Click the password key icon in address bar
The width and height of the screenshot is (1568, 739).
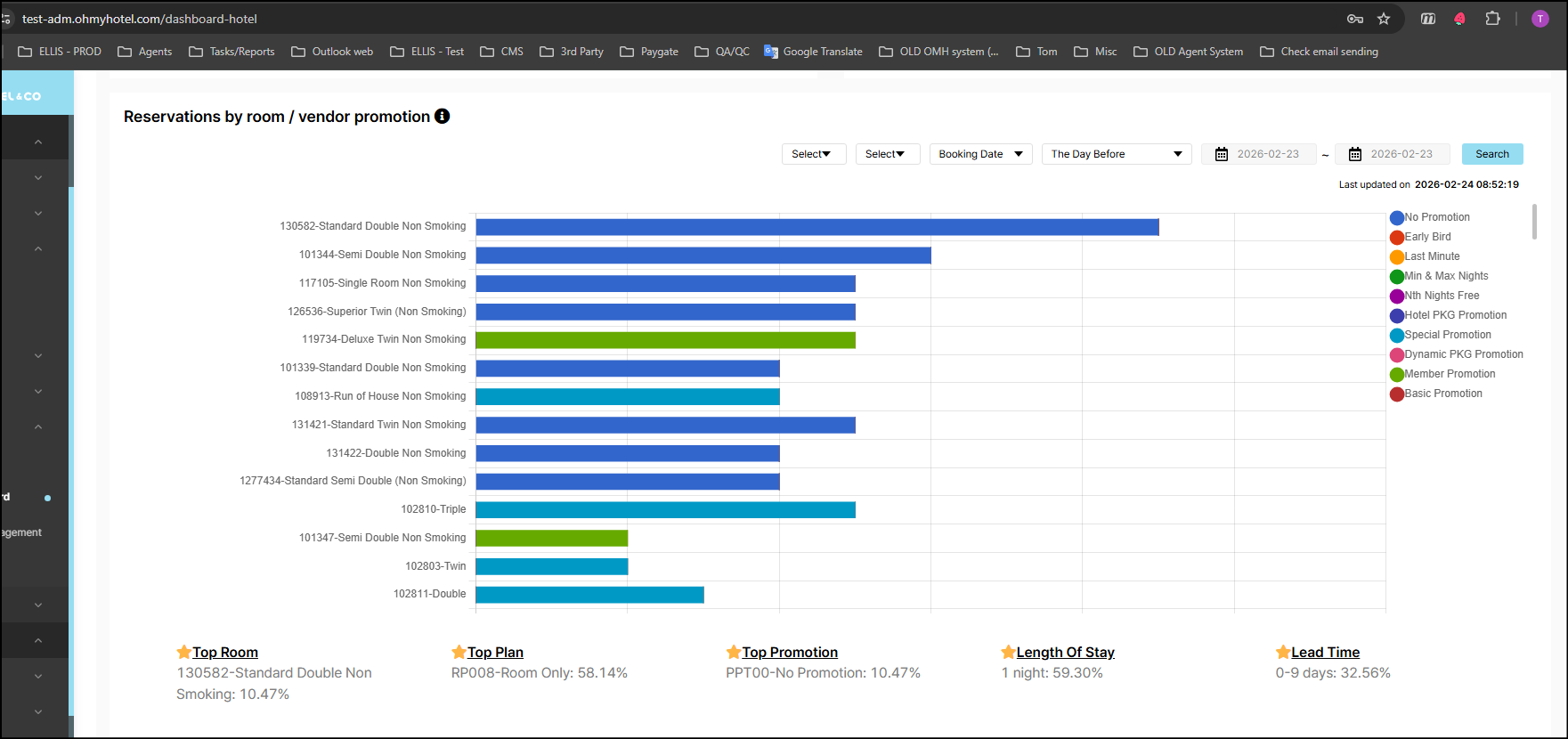click(1354, 19)
